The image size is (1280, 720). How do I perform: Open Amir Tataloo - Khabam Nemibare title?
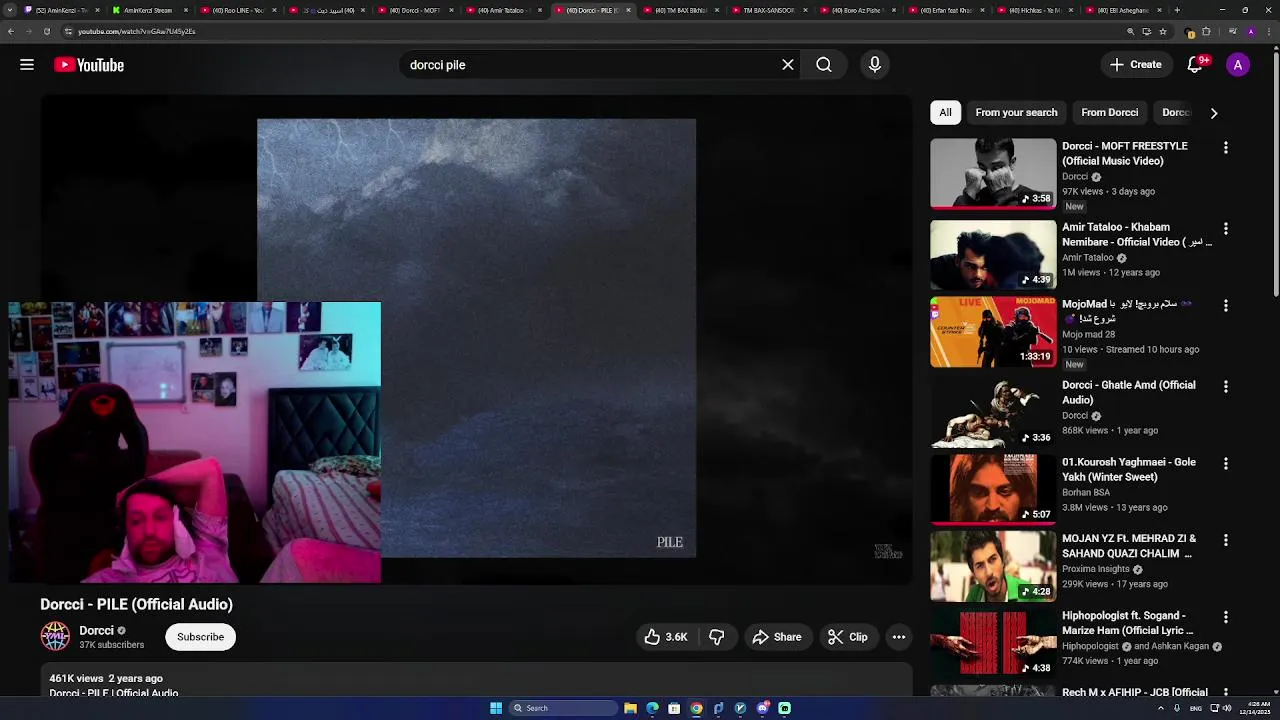(x=1137, y=234)
